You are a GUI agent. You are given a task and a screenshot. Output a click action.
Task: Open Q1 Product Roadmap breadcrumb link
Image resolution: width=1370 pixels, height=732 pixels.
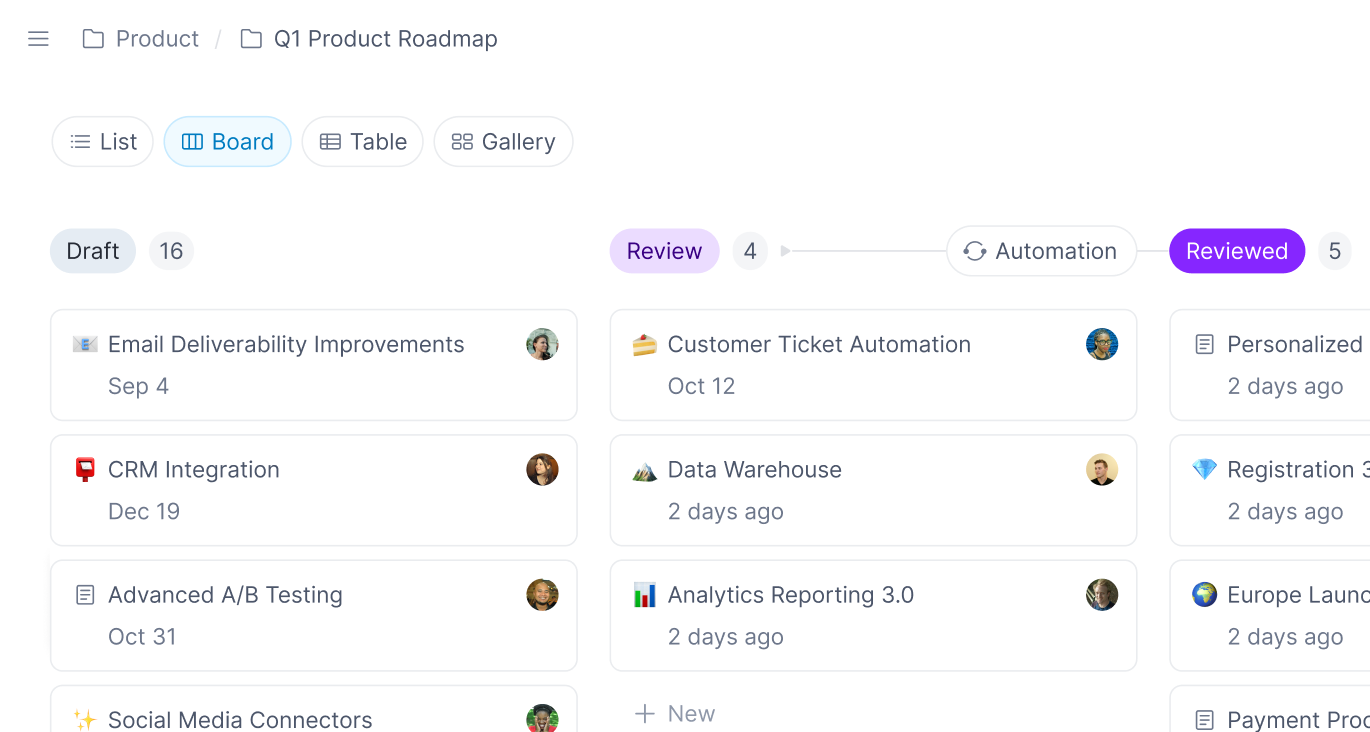coord(386,39)
